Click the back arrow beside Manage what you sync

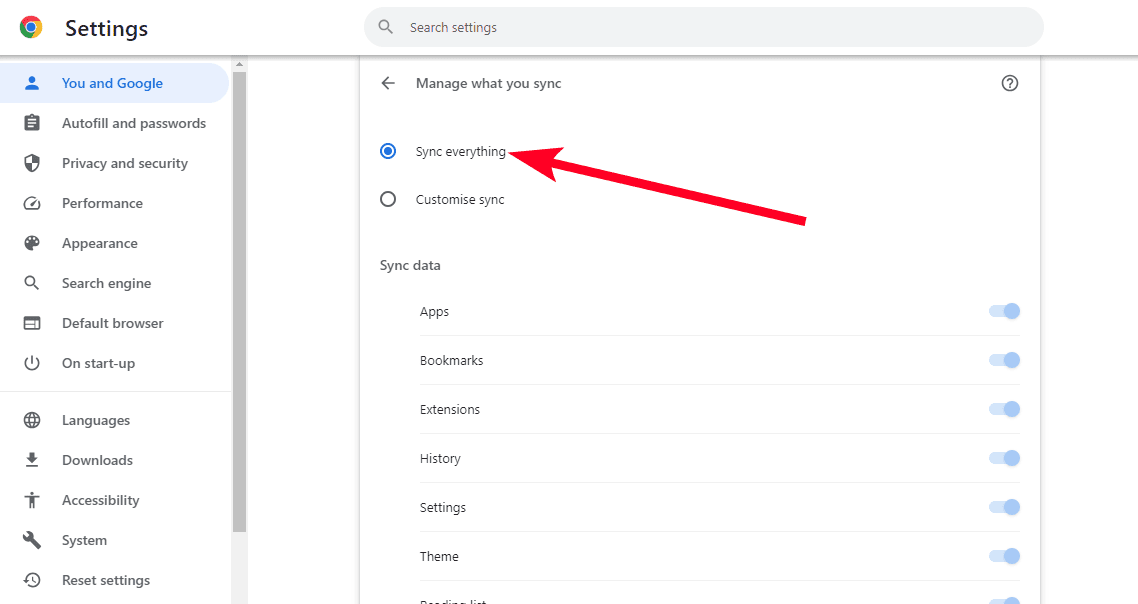pyautogui.click(x=388, y=84)
